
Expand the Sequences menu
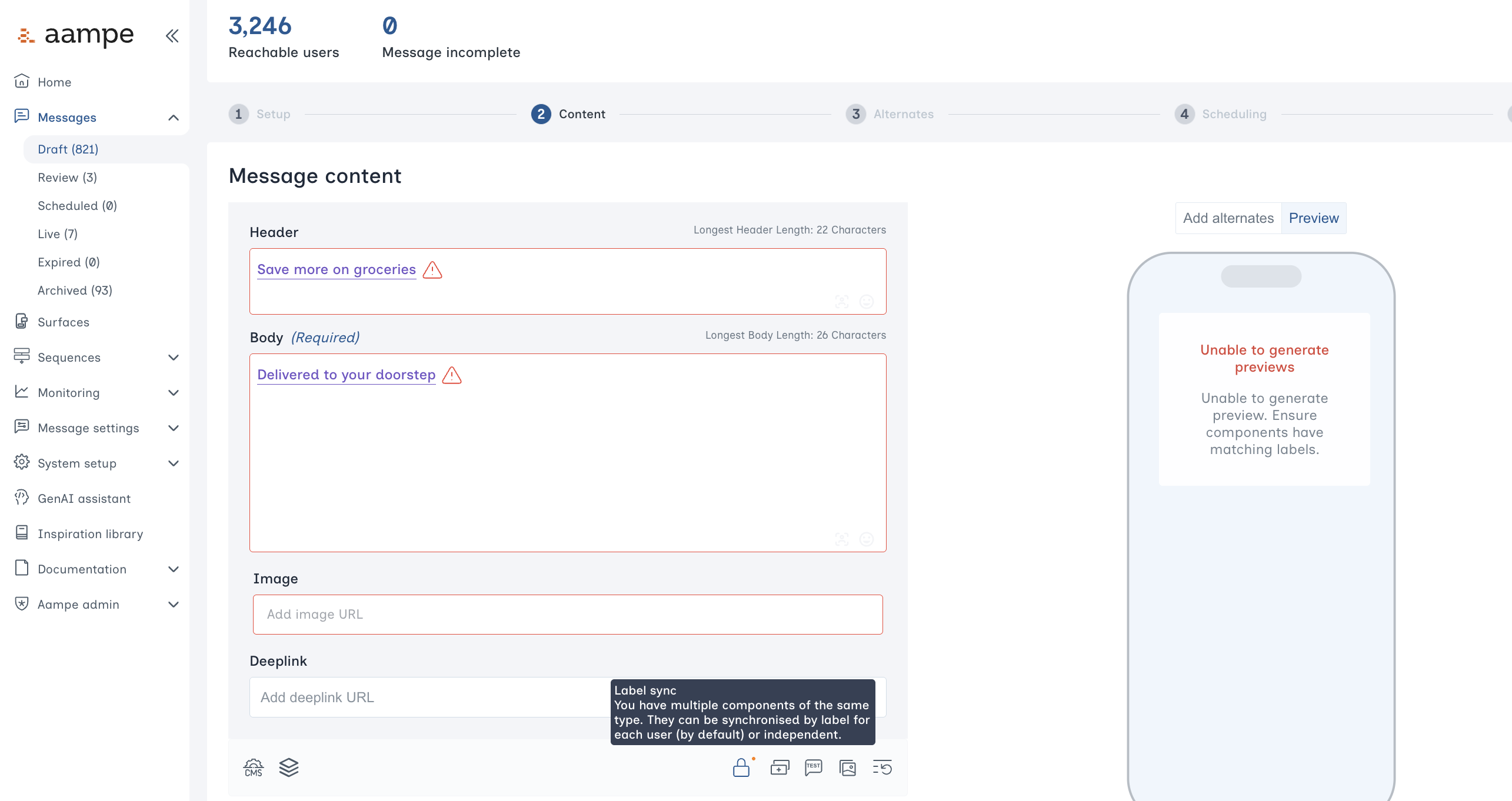pos(174,358)
